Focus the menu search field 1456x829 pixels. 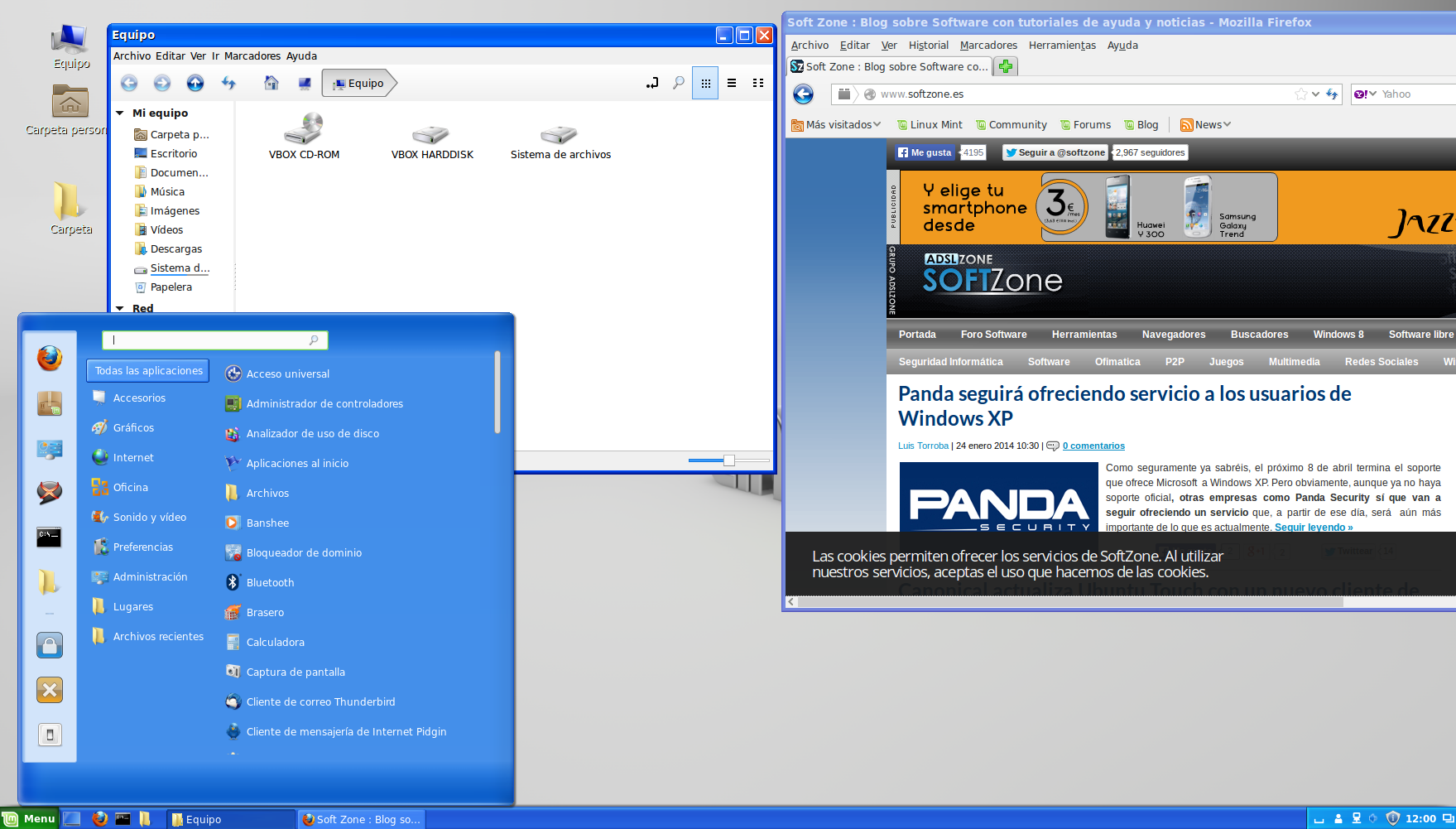pyautogui.click(x=215, y=340)
